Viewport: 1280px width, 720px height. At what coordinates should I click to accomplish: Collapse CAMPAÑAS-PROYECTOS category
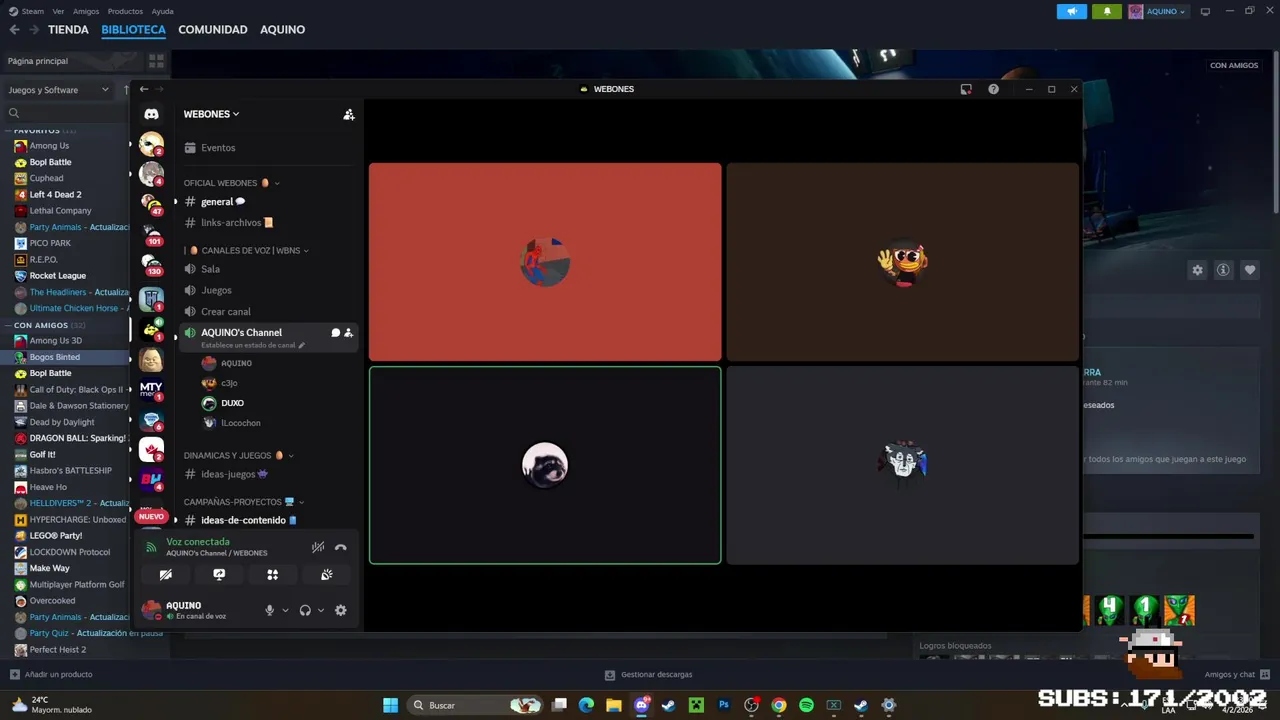point(244,502)
